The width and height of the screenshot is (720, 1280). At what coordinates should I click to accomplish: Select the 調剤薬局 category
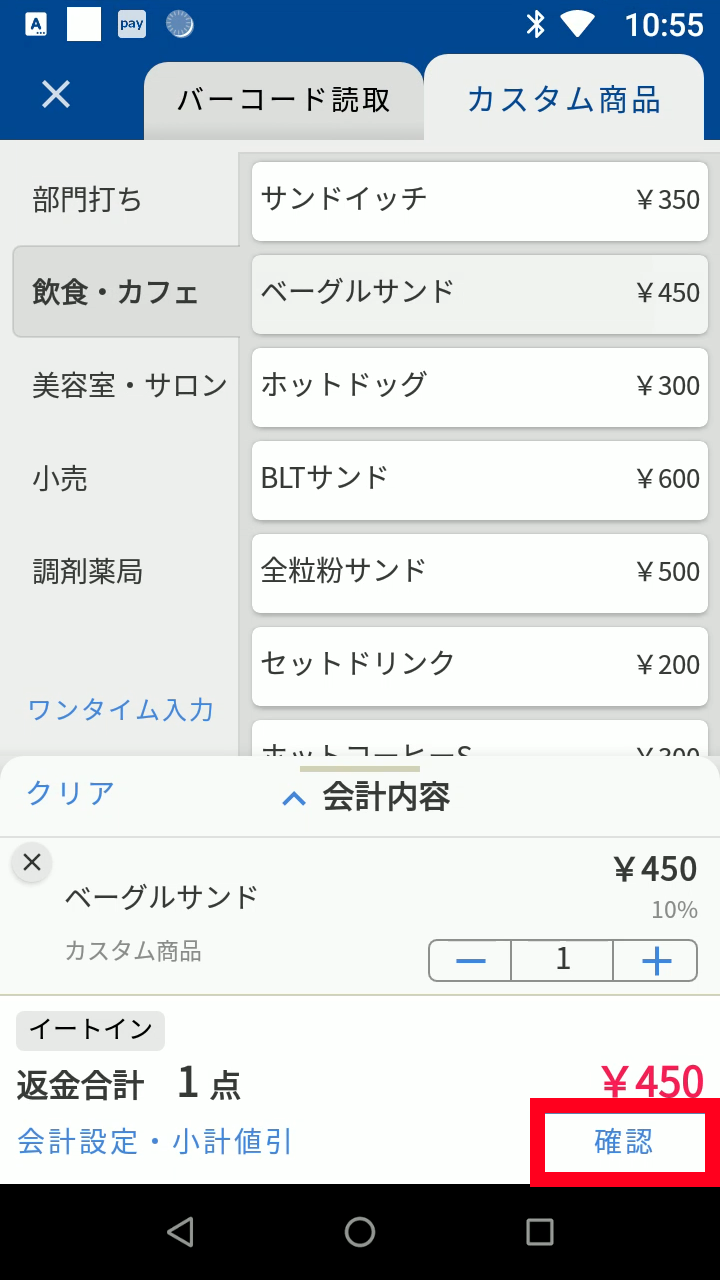[88, 572]
